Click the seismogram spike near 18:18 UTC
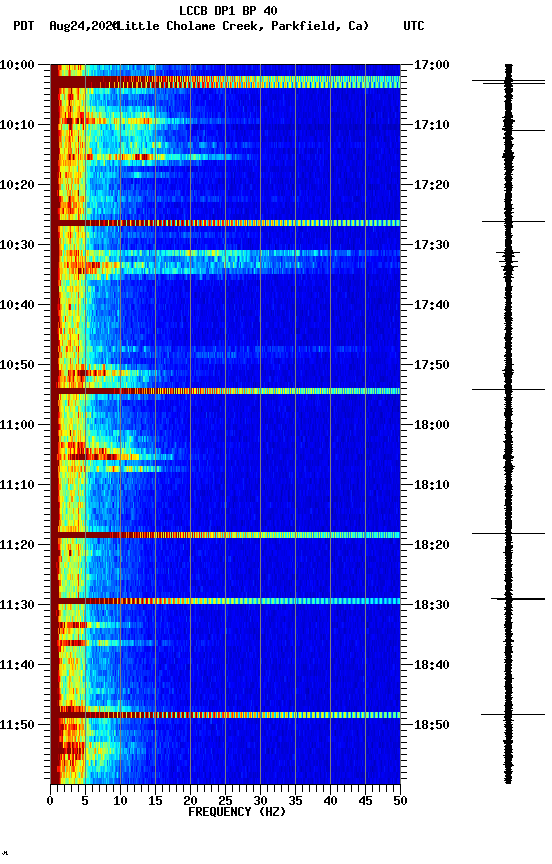The height and width of the screenshot is (864, 552). click(x=508, y=533)
